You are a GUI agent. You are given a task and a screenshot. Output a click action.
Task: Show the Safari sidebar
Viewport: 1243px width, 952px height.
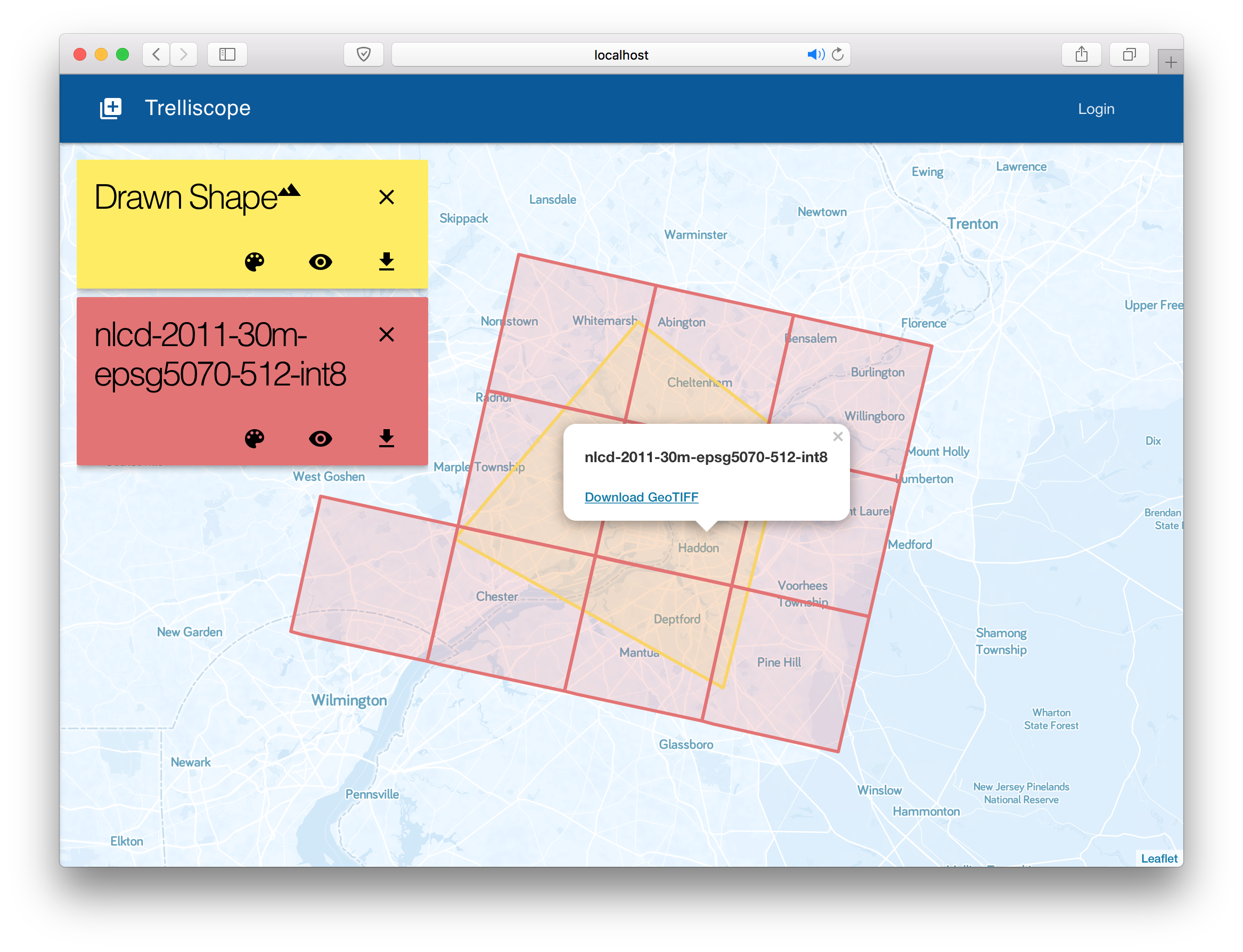(227, 54)
